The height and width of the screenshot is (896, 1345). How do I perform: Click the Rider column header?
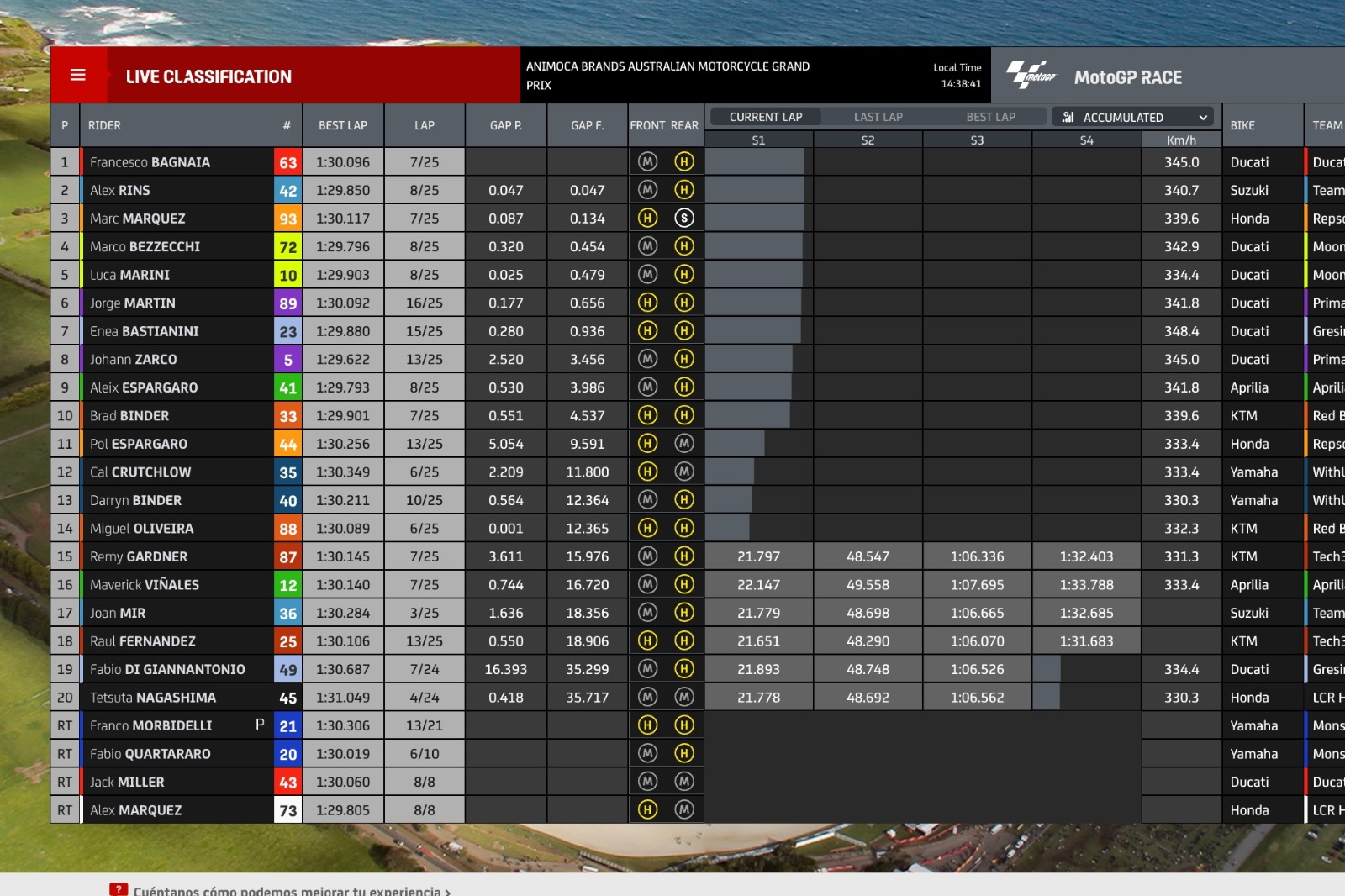coord(104,125)
